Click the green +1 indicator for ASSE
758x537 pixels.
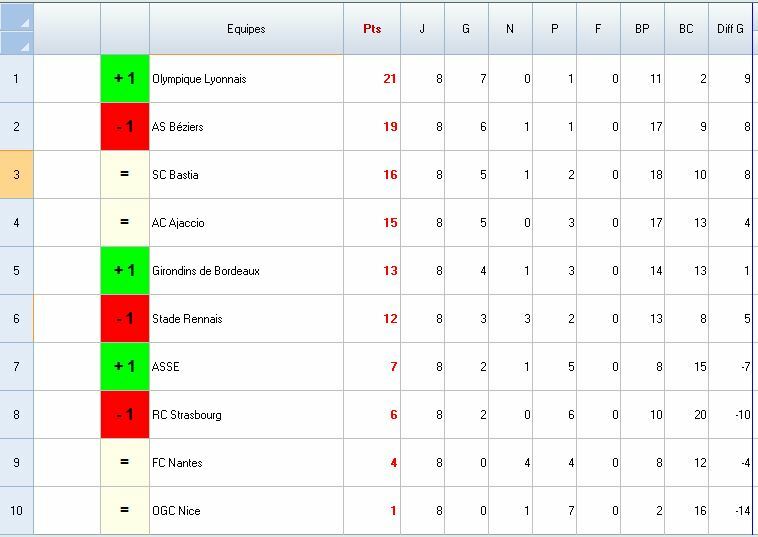(125, 367)
